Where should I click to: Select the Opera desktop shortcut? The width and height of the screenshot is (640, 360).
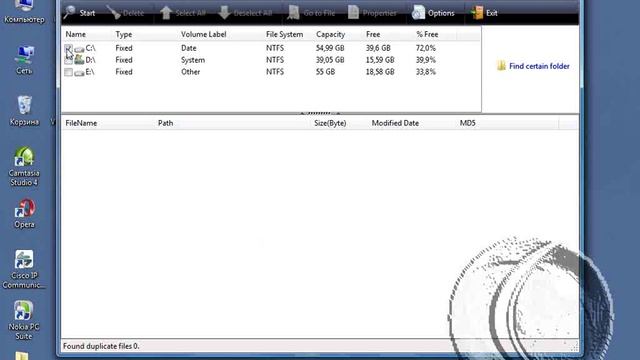pyautogui.click(x=24, y=213)
